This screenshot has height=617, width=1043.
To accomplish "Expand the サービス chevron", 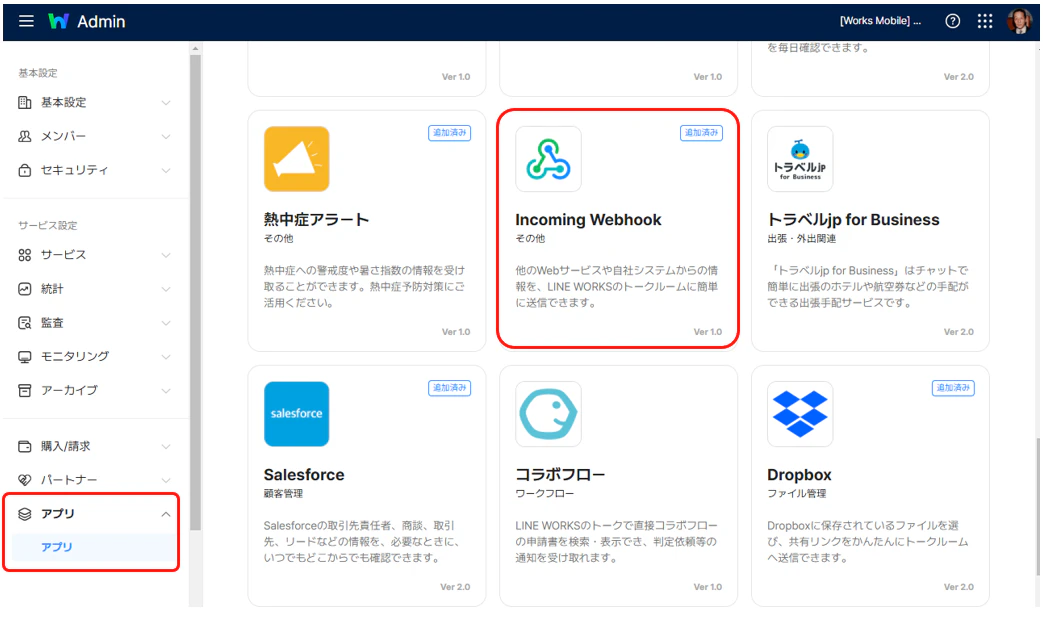I will point(166,255).
